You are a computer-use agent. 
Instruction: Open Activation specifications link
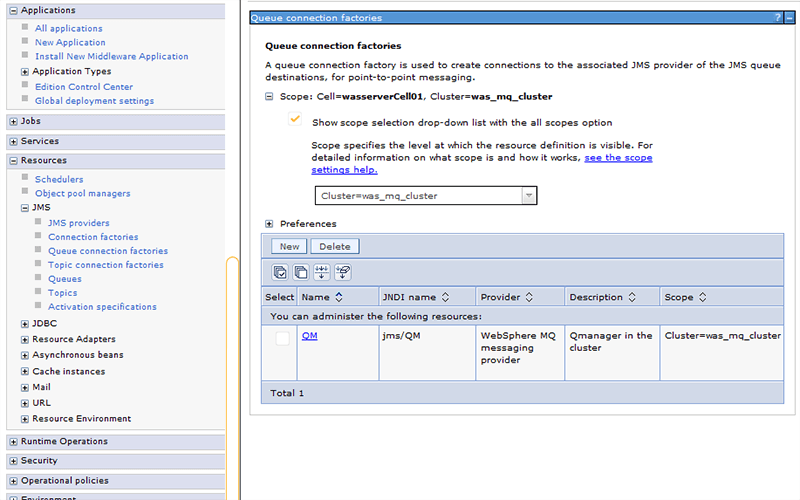point(102,307)
